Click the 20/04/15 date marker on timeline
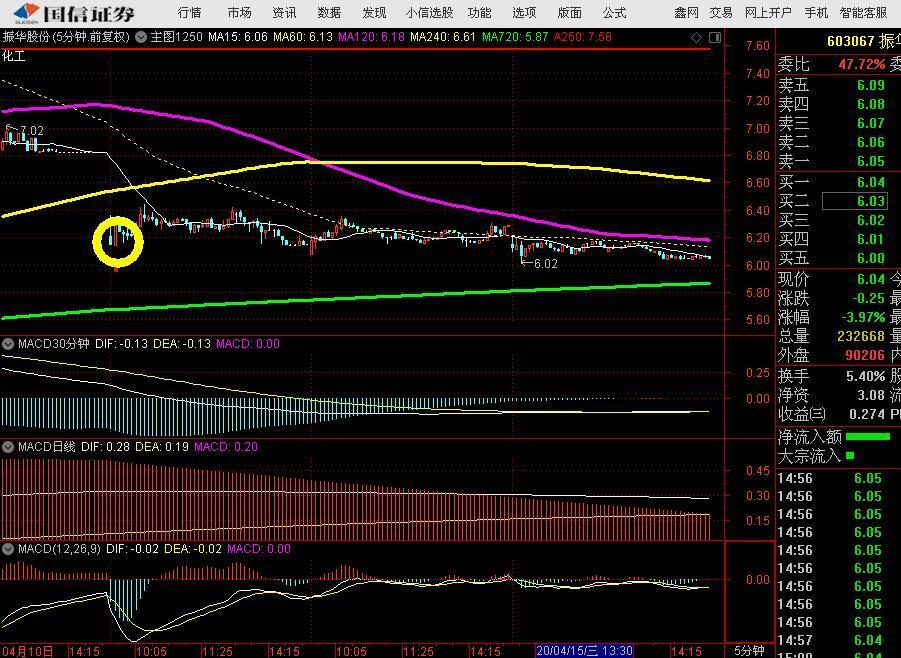 [x=585, y=651]
